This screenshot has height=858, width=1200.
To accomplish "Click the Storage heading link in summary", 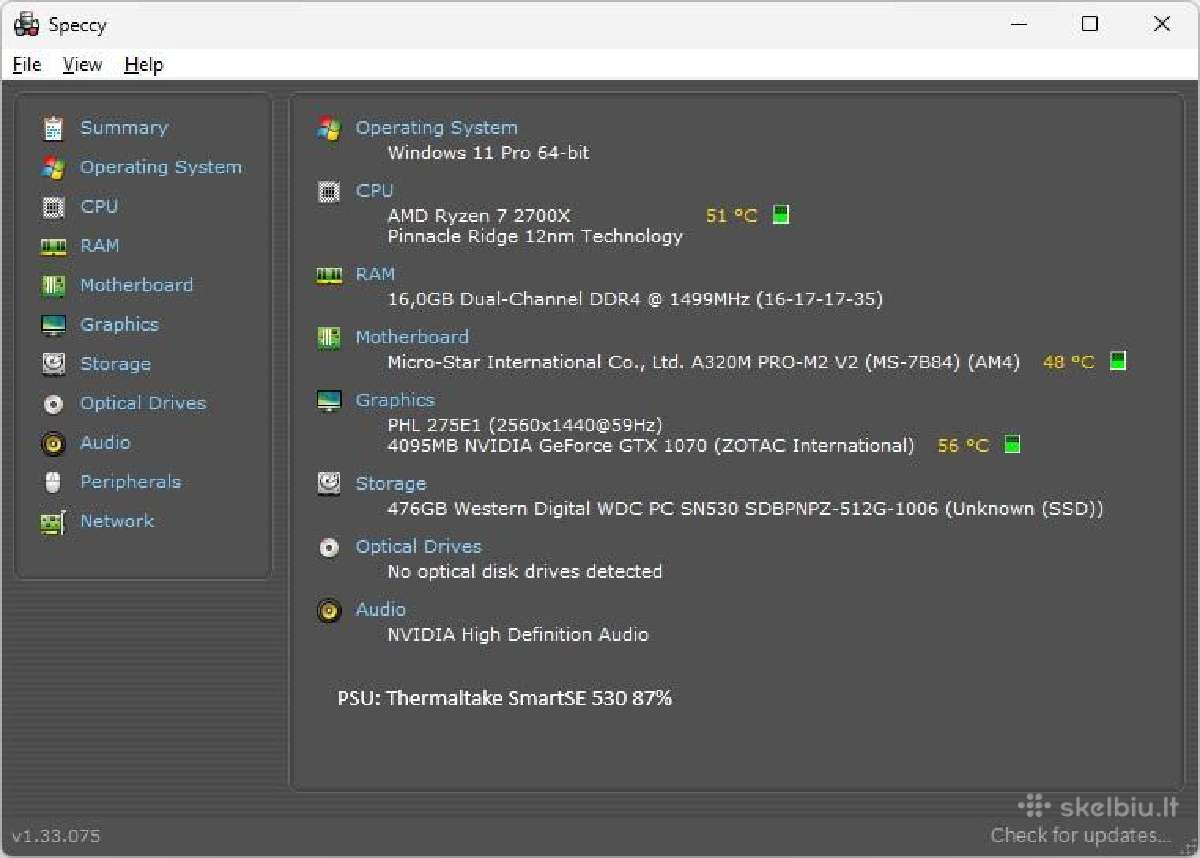I will (x=391, y=484).
